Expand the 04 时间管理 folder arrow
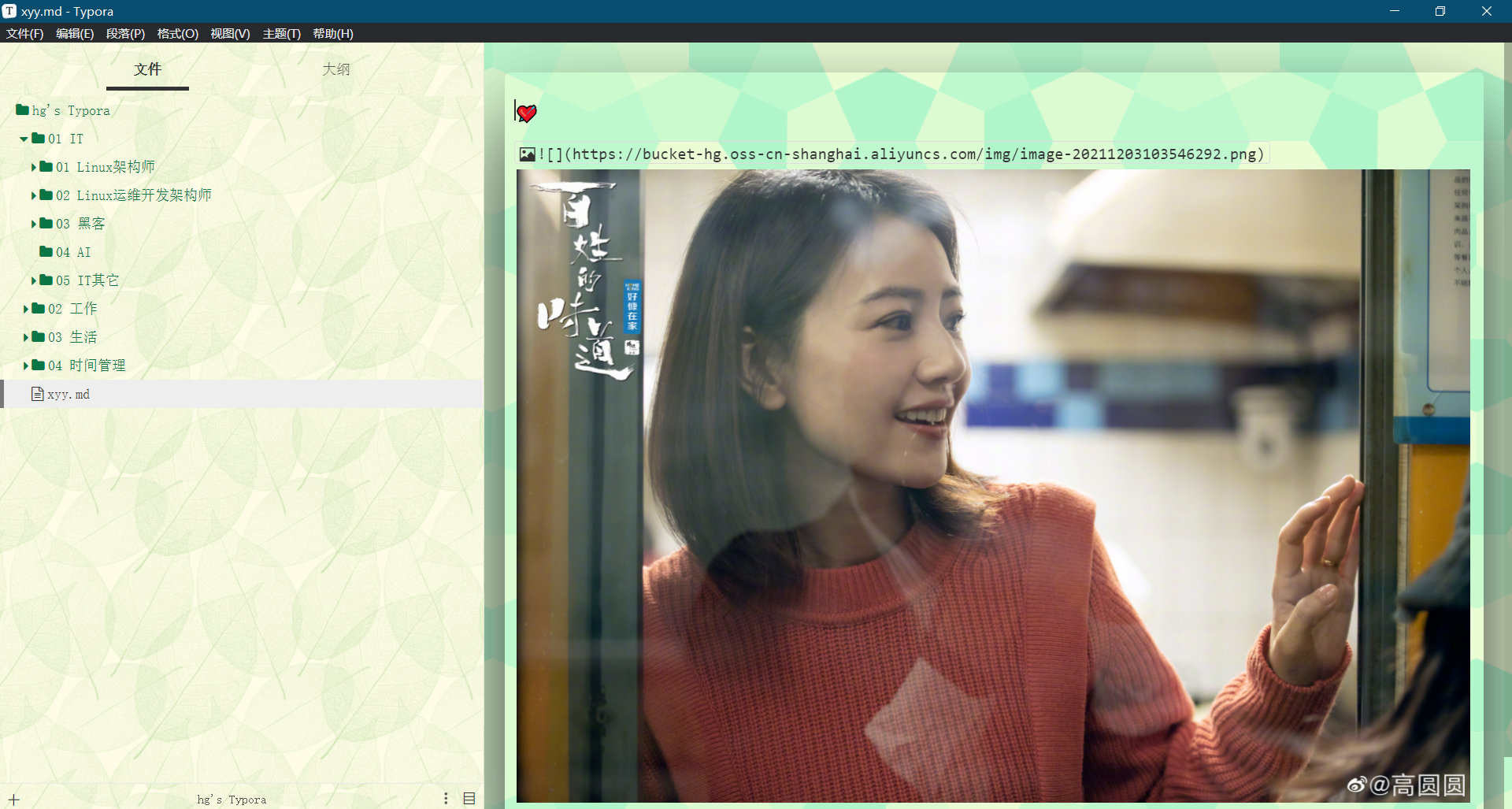 [x=25, y=366]
